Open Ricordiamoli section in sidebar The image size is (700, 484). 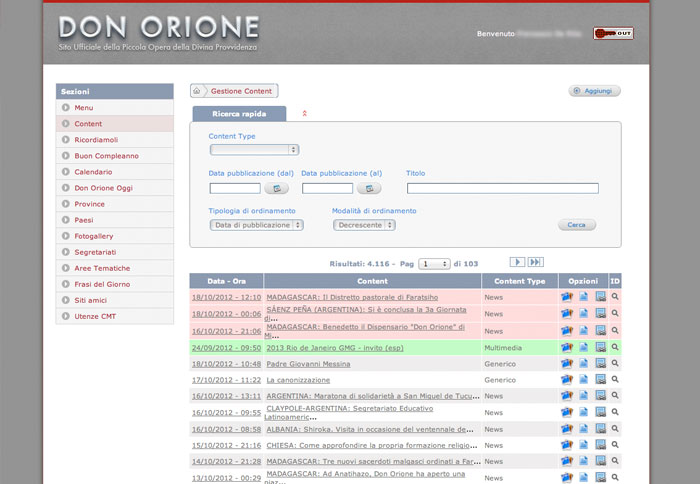pyautogui.click(x=115, y=140)
